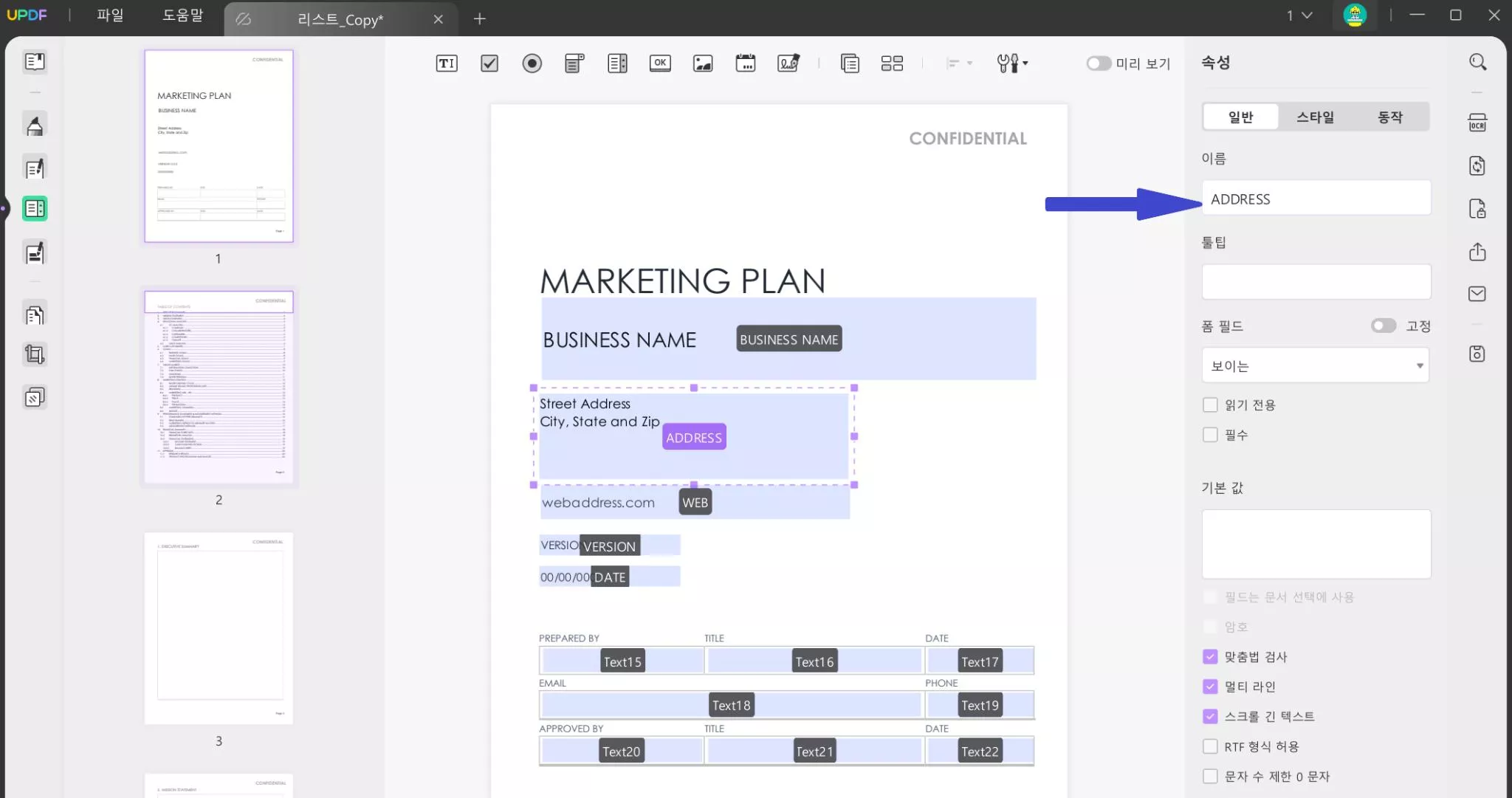1512x798 pixels.
Task: Open the align fields dropdown
Action: tap(959, 63)
